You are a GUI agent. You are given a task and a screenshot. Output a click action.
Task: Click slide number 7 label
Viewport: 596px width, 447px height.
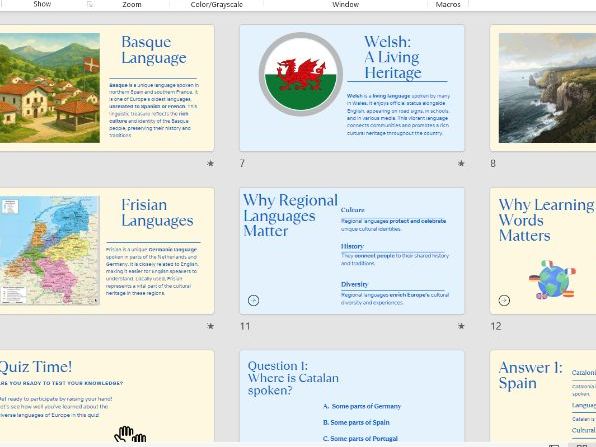(242, 163)
